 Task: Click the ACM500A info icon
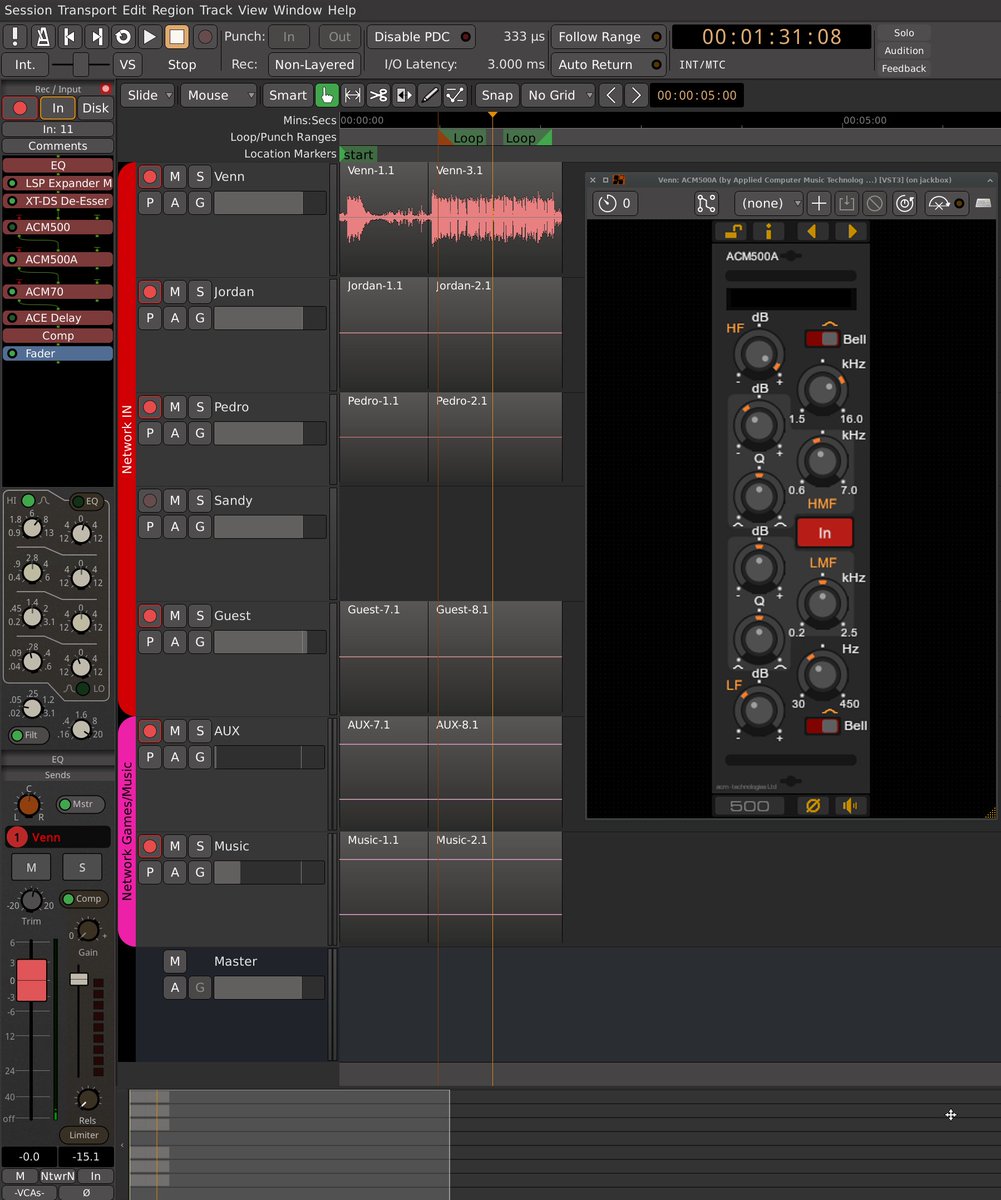point(768,232)
